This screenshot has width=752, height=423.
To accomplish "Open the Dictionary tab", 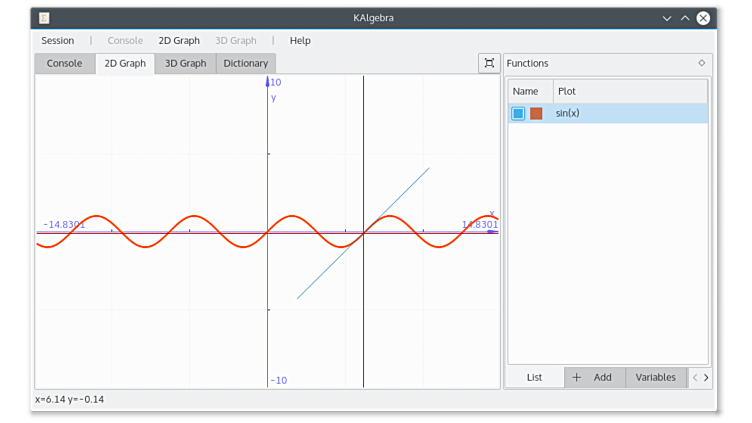I will pos(246,64).
